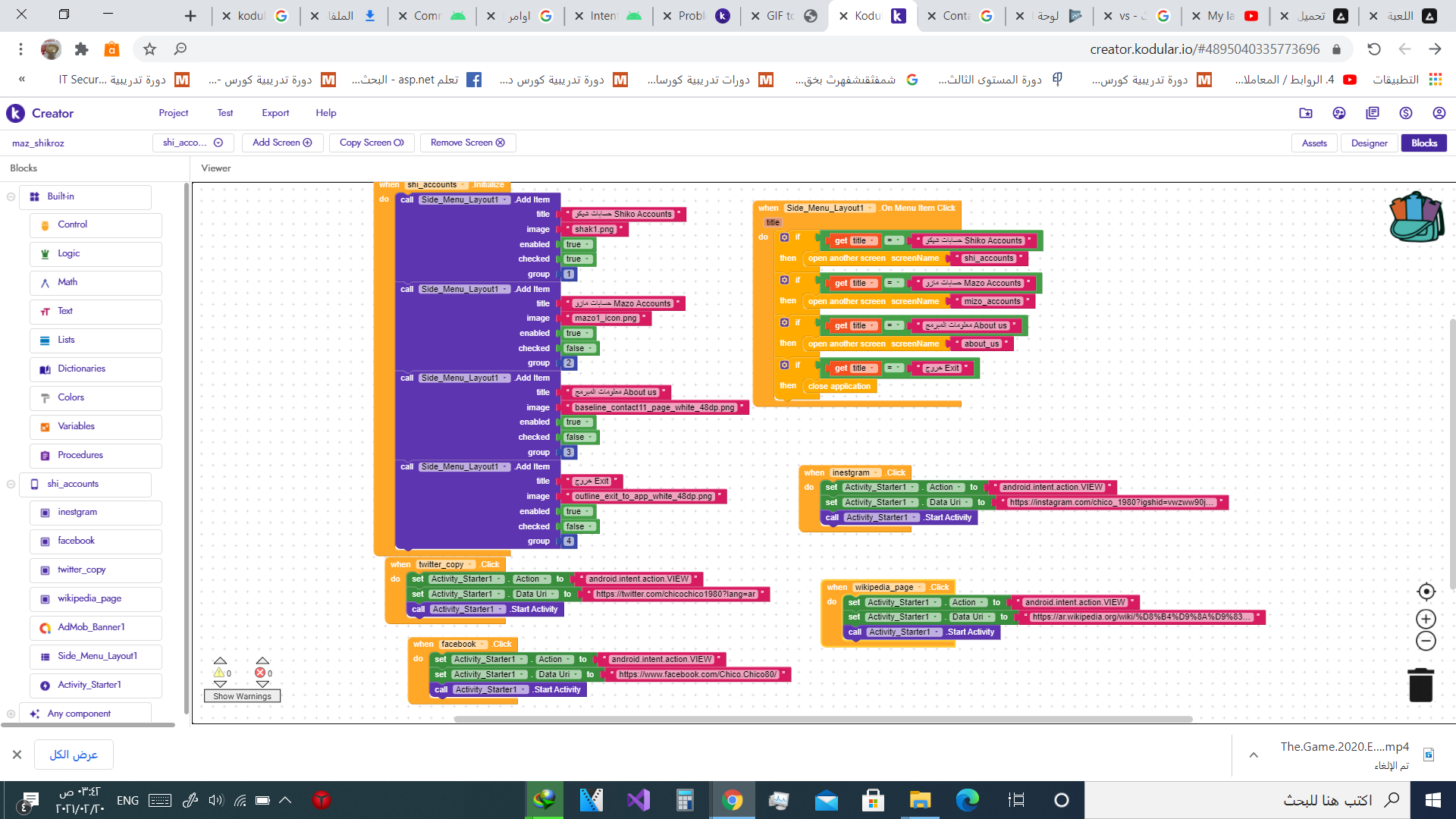Expand the Any component section
1456x819 pixels.
point(11,714)
